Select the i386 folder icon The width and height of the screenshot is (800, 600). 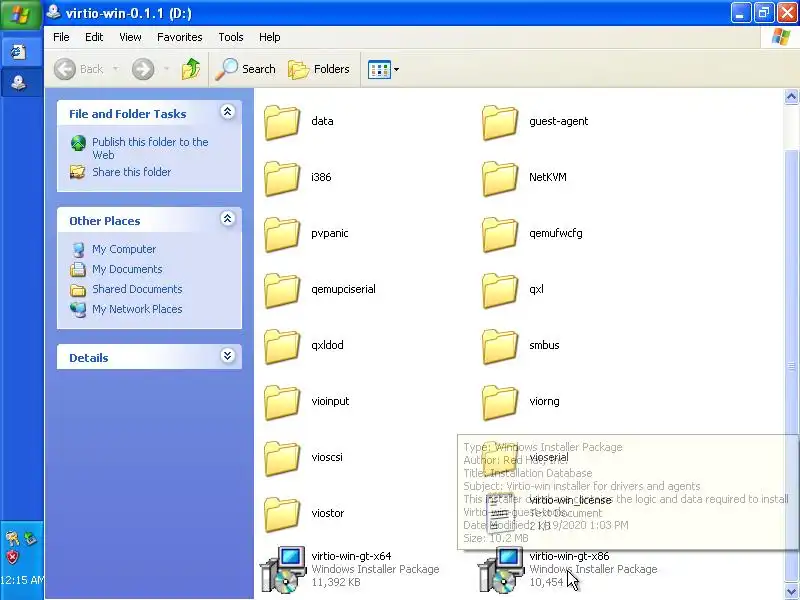(x=282, y=178)
